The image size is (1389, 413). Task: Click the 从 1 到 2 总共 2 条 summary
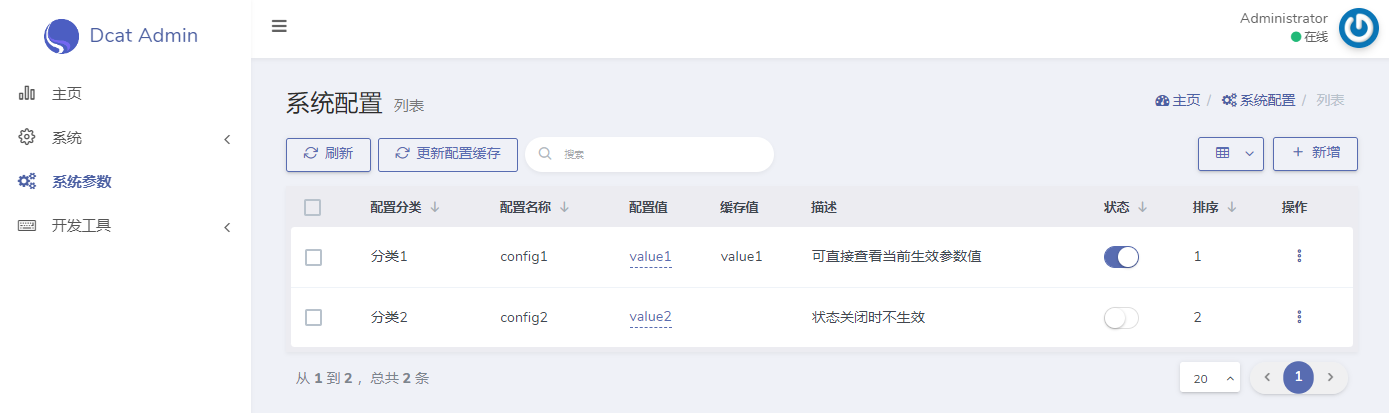pos(362,378)
